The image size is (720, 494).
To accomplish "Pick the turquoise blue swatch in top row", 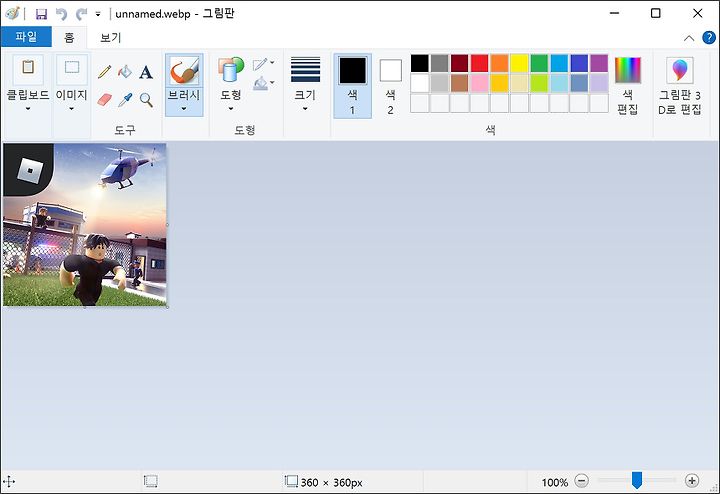I will click(559, 63).
